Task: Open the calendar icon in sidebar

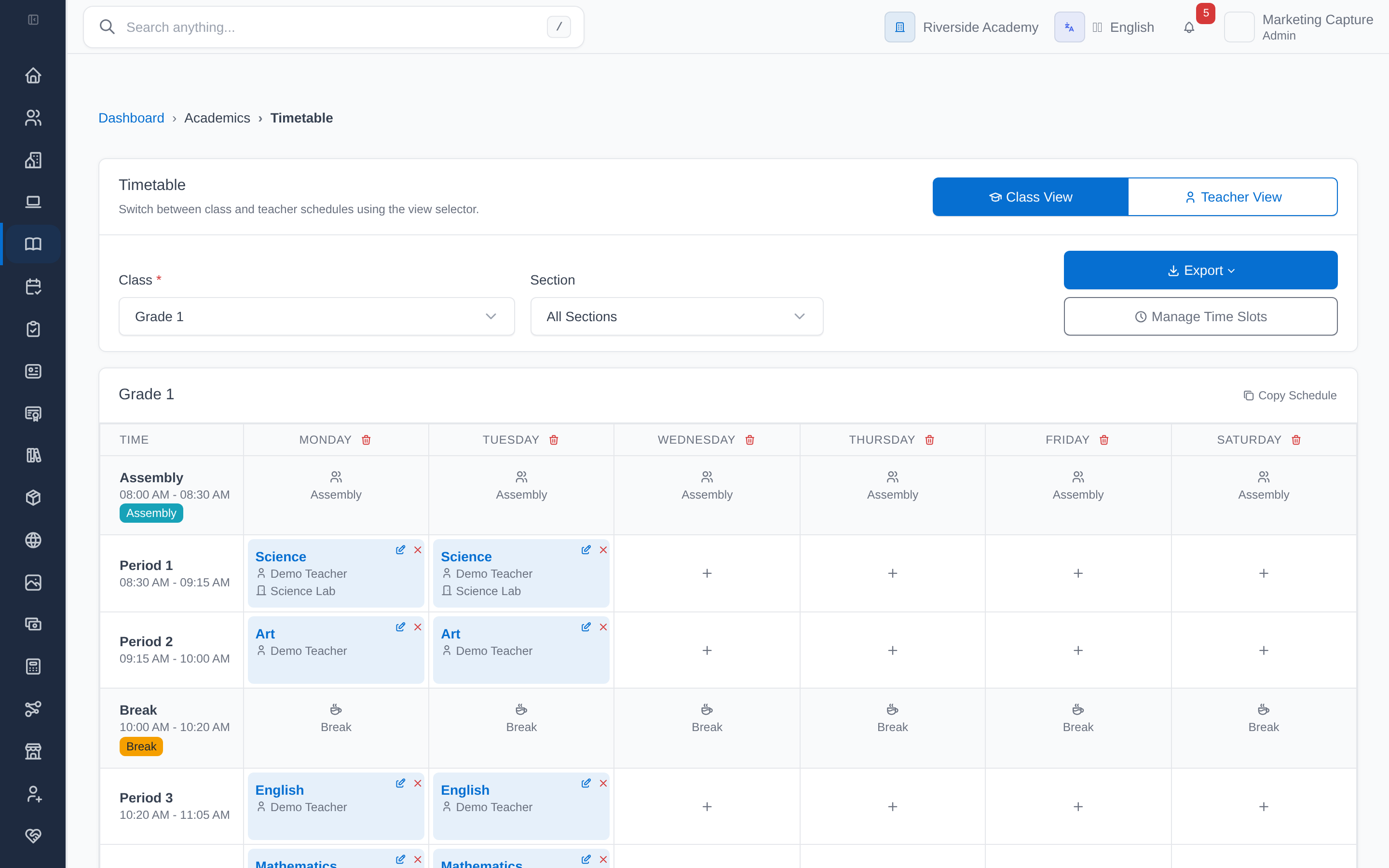Action: (33, 286)
